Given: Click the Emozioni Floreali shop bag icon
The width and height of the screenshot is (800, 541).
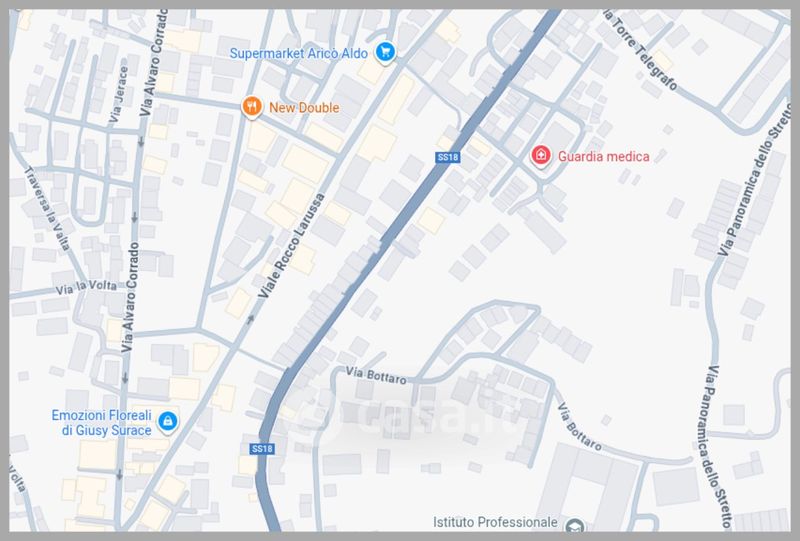Looking at the screenshot, I should [x=167, y=421].
